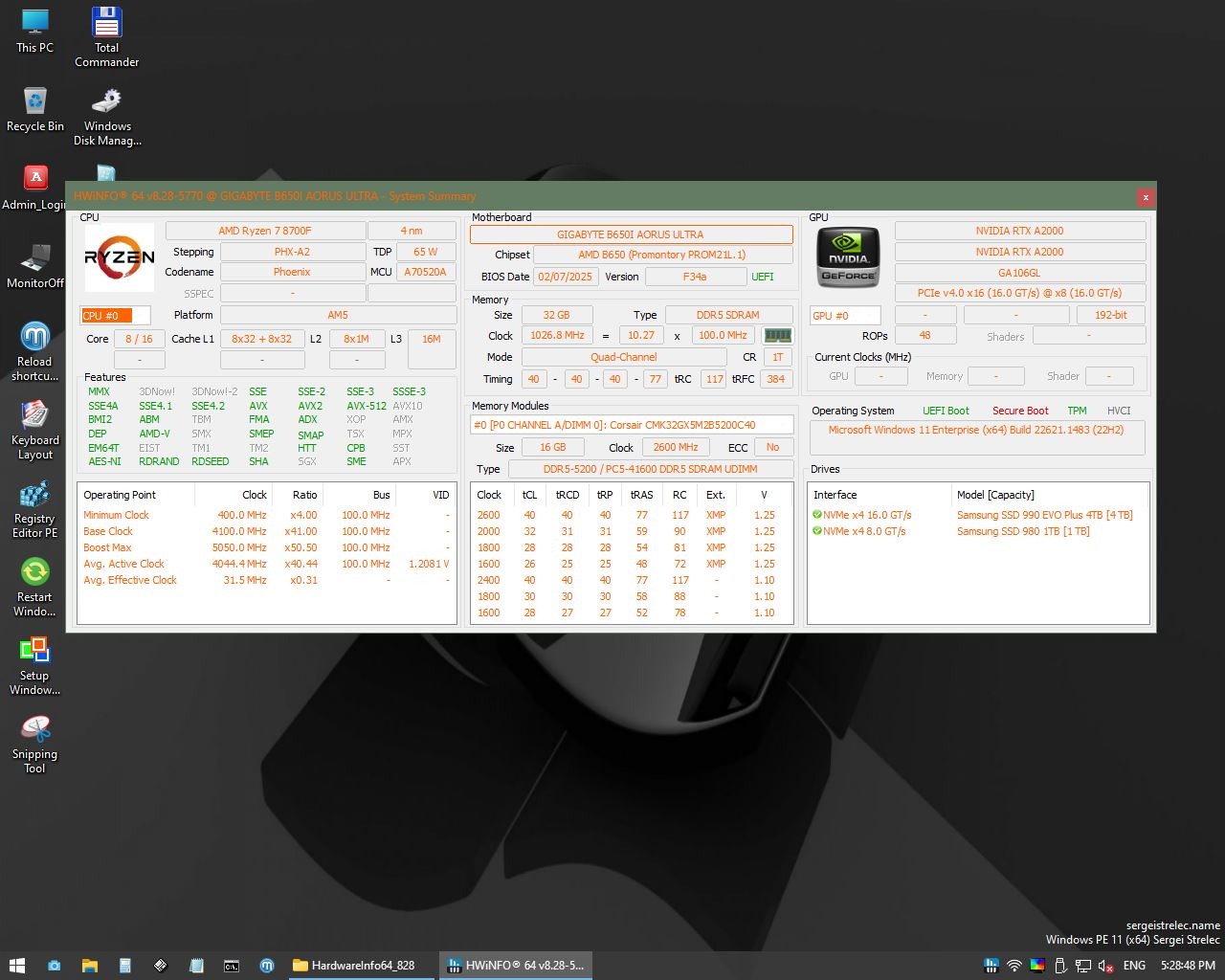Click the Quad-Channel memory mode field
This screenshot has height=980, width=1225.
tap(624, 357)
